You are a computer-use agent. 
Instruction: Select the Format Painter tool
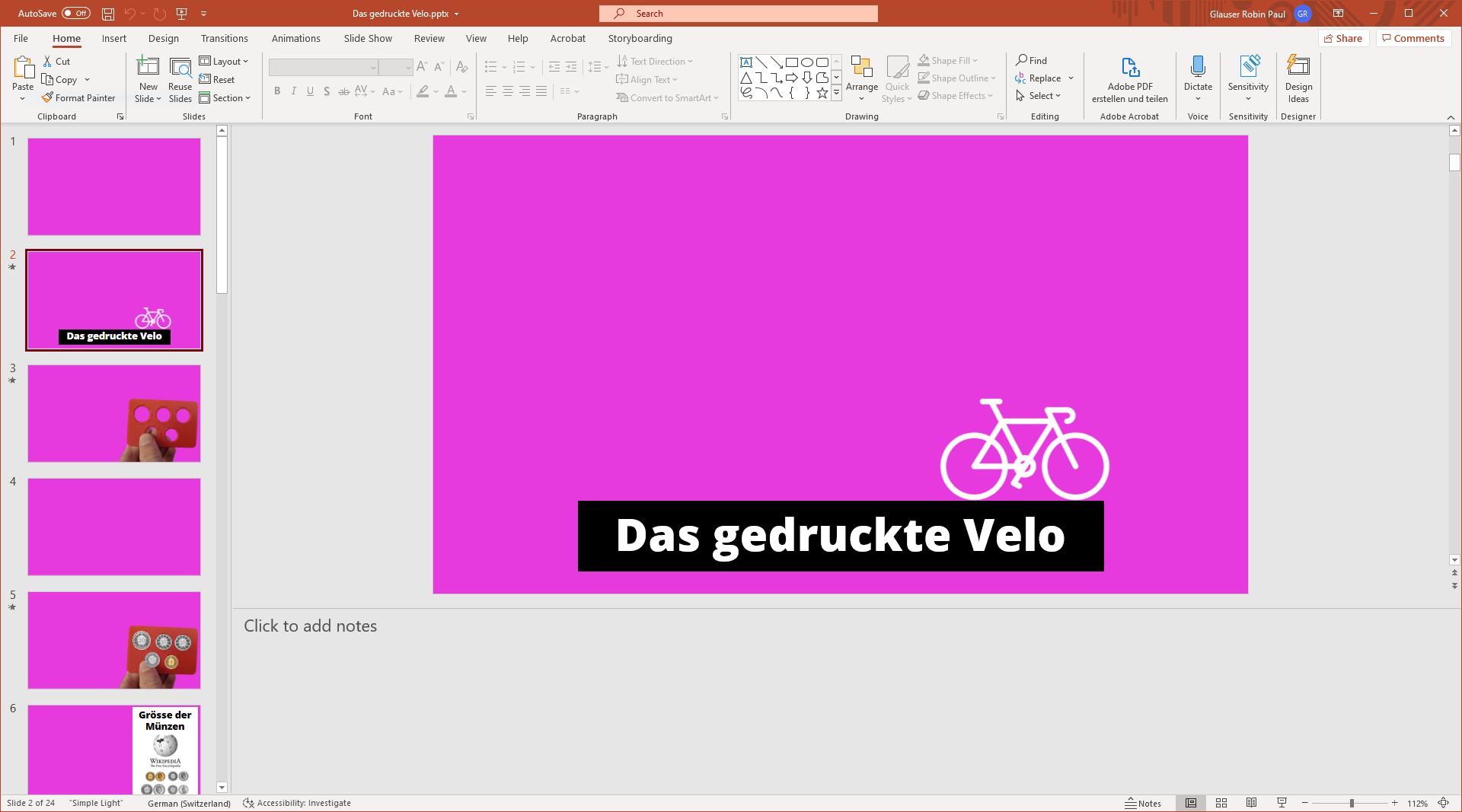point(78,97)
